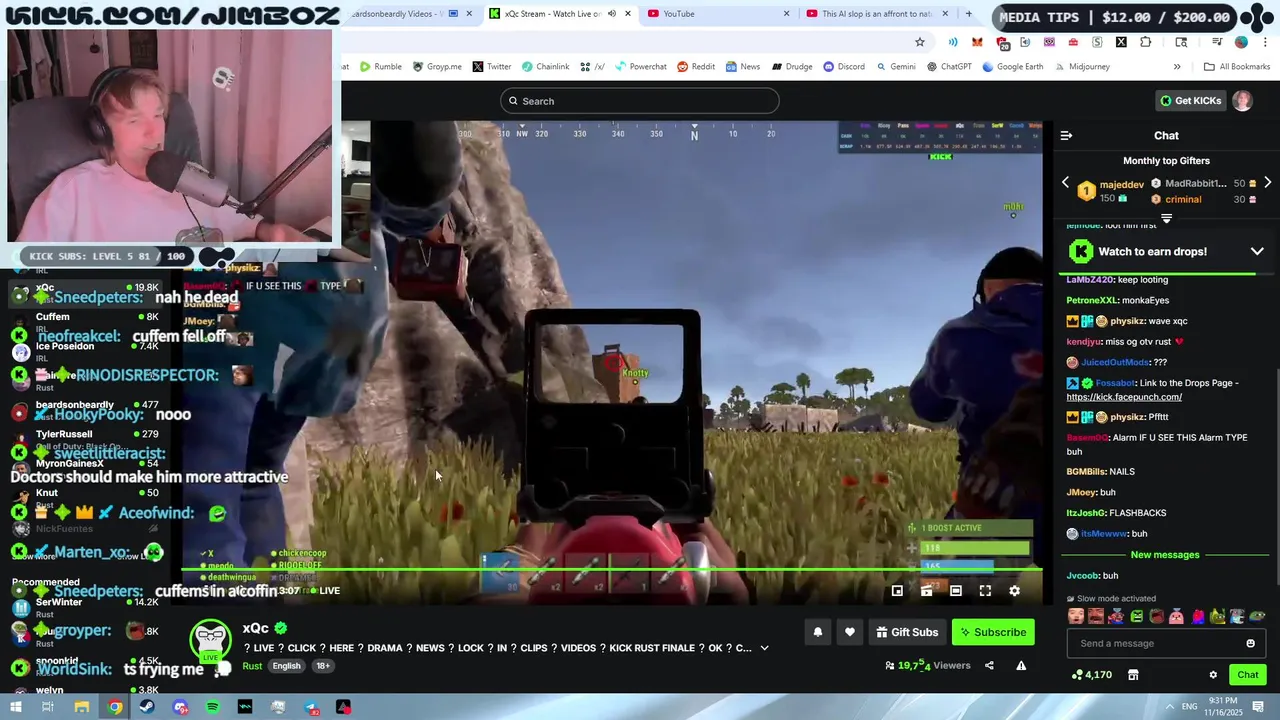Open Discord from the taskbar
Image resolution: width=1280 pixels, height=720 pixels.
tap(180, 707)
